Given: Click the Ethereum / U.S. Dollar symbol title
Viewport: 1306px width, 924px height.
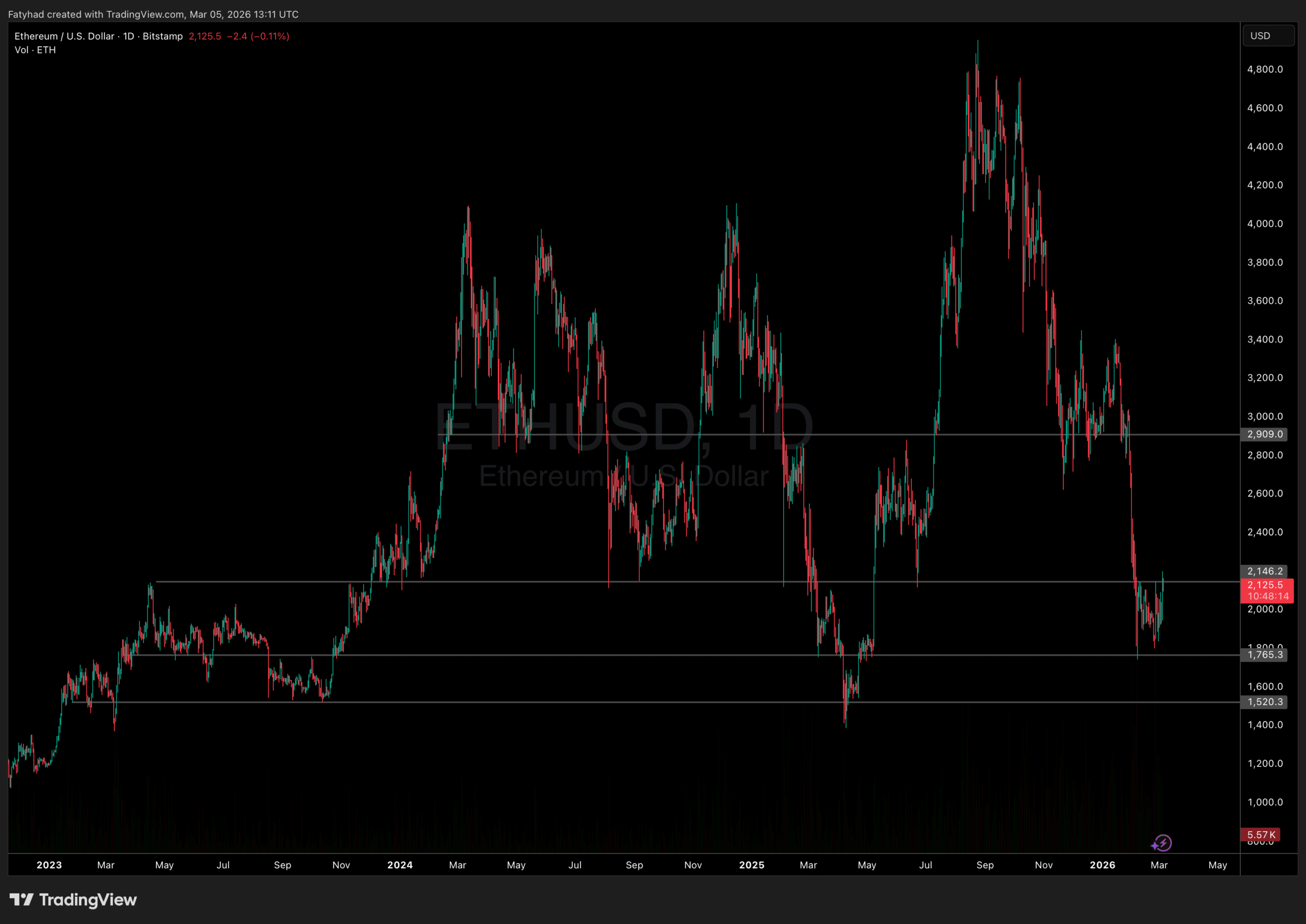Looking at the screenshot, I should (x=64, y=36).
